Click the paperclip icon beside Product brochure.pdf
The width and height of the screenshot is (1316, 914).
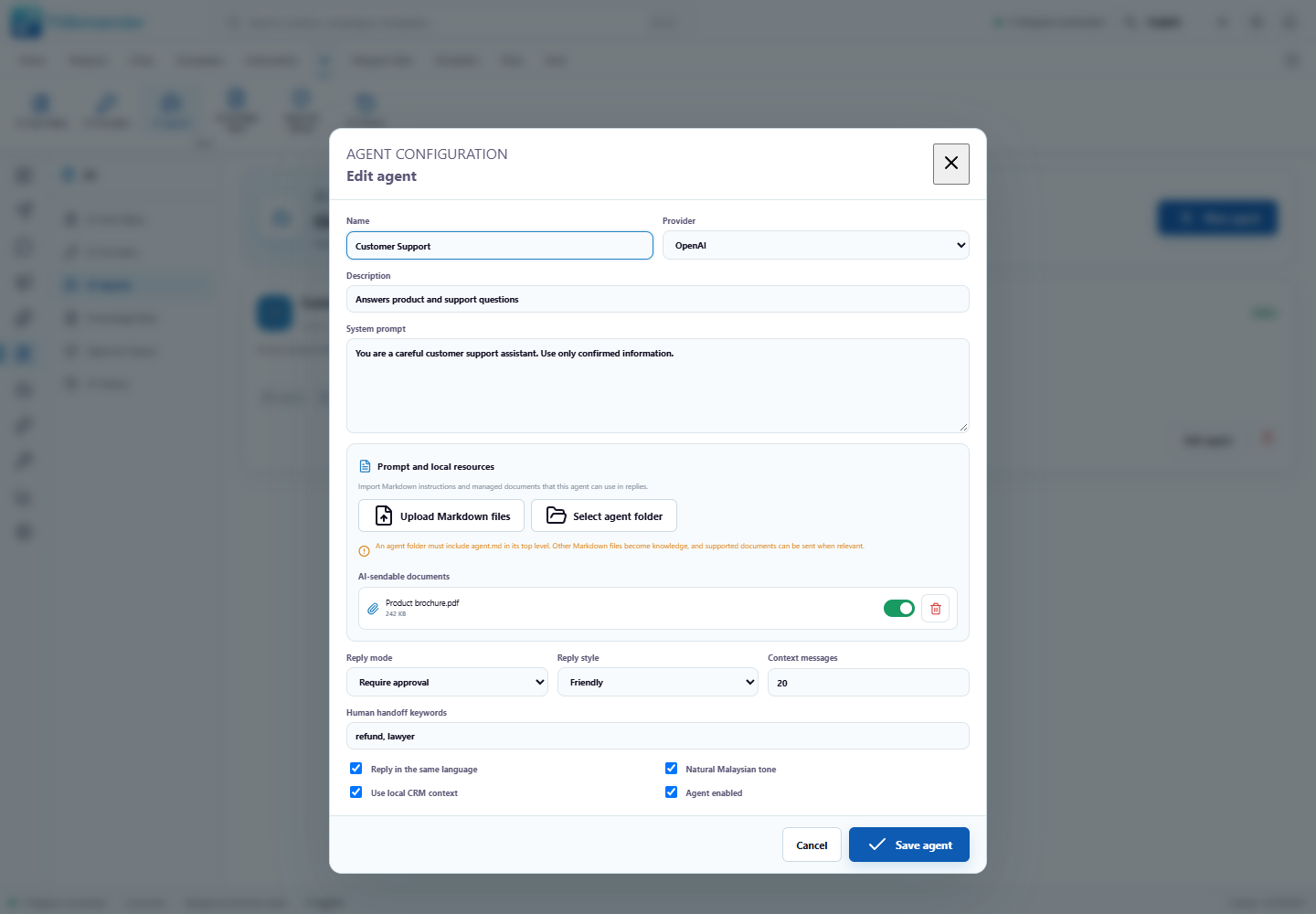click(373, 609)
